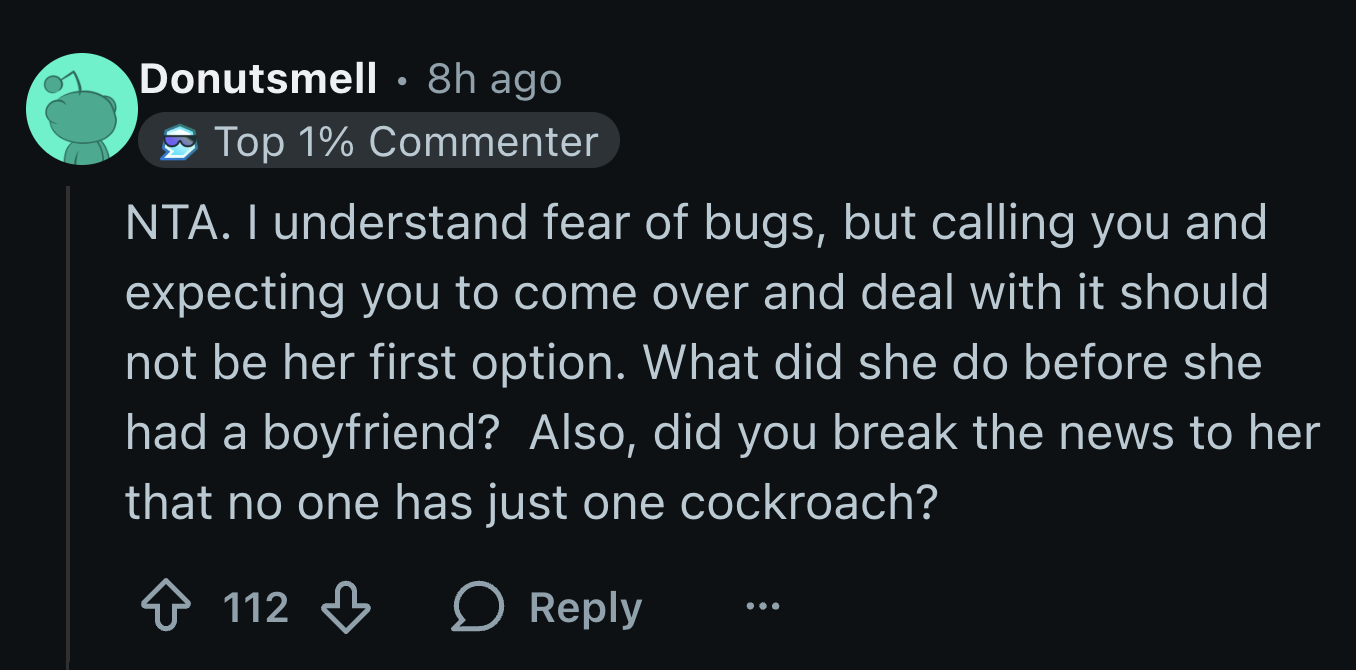
Task: Click the word "cockroach?" in the comment
Action: [809, 504]
